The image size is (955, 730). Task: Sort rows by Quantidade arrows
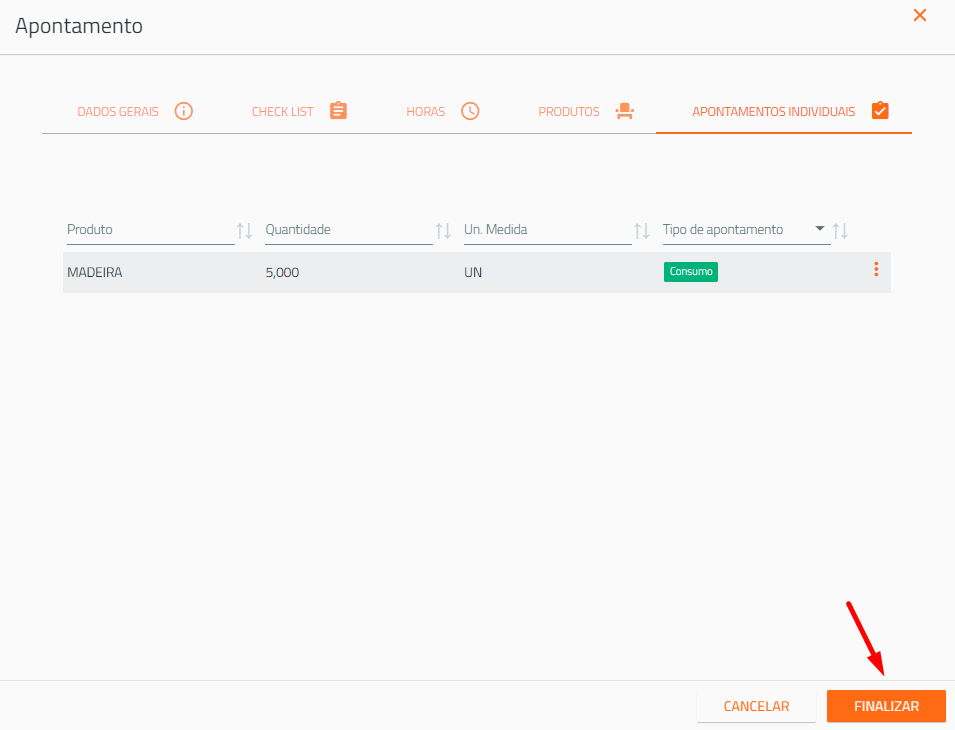coord(443,231)
